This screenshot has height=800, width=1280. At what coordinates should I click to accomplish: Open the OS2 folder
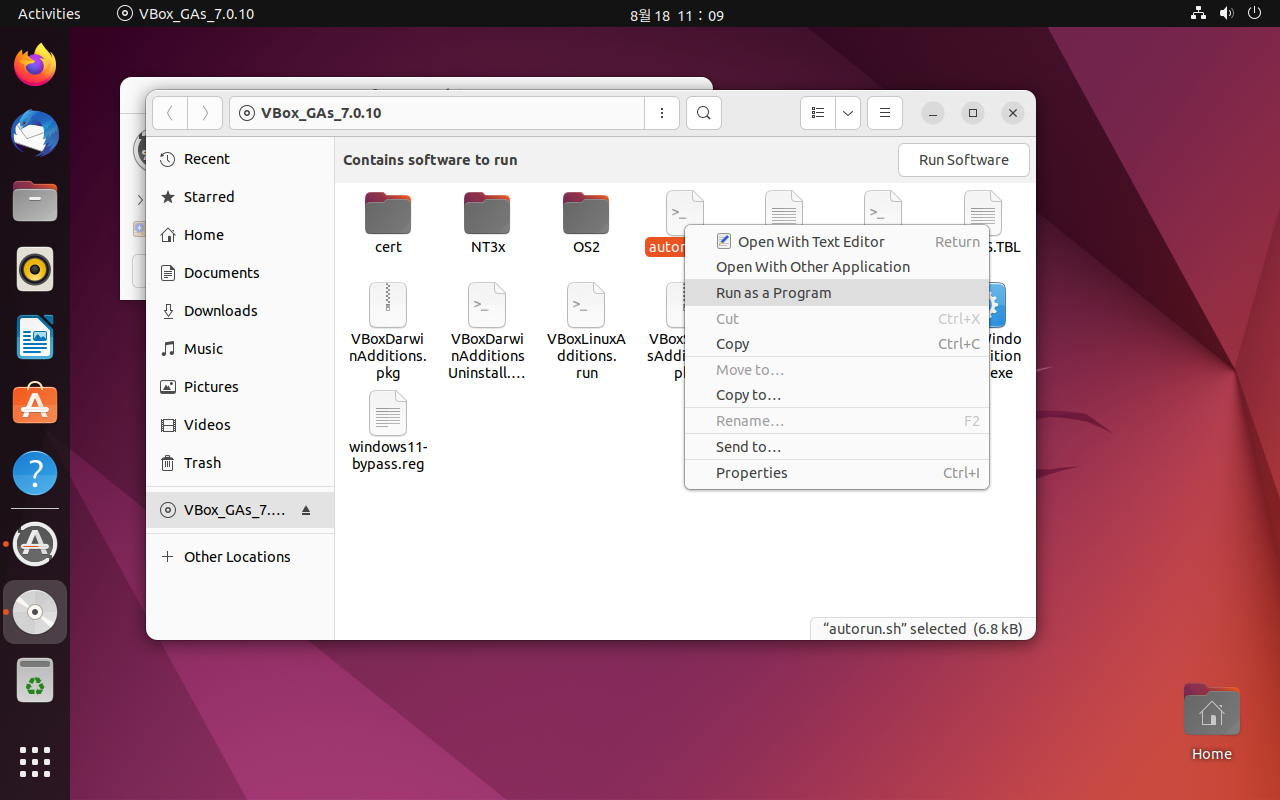coord(586,224)
